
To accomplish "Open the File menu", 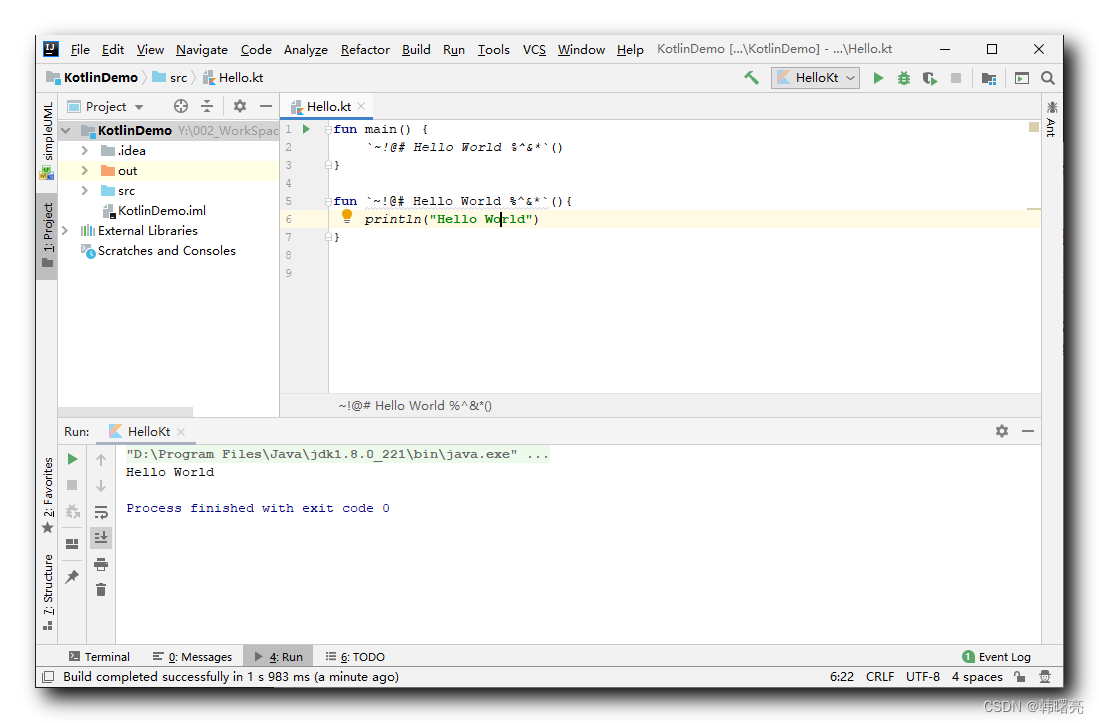I will click(80, 49).
